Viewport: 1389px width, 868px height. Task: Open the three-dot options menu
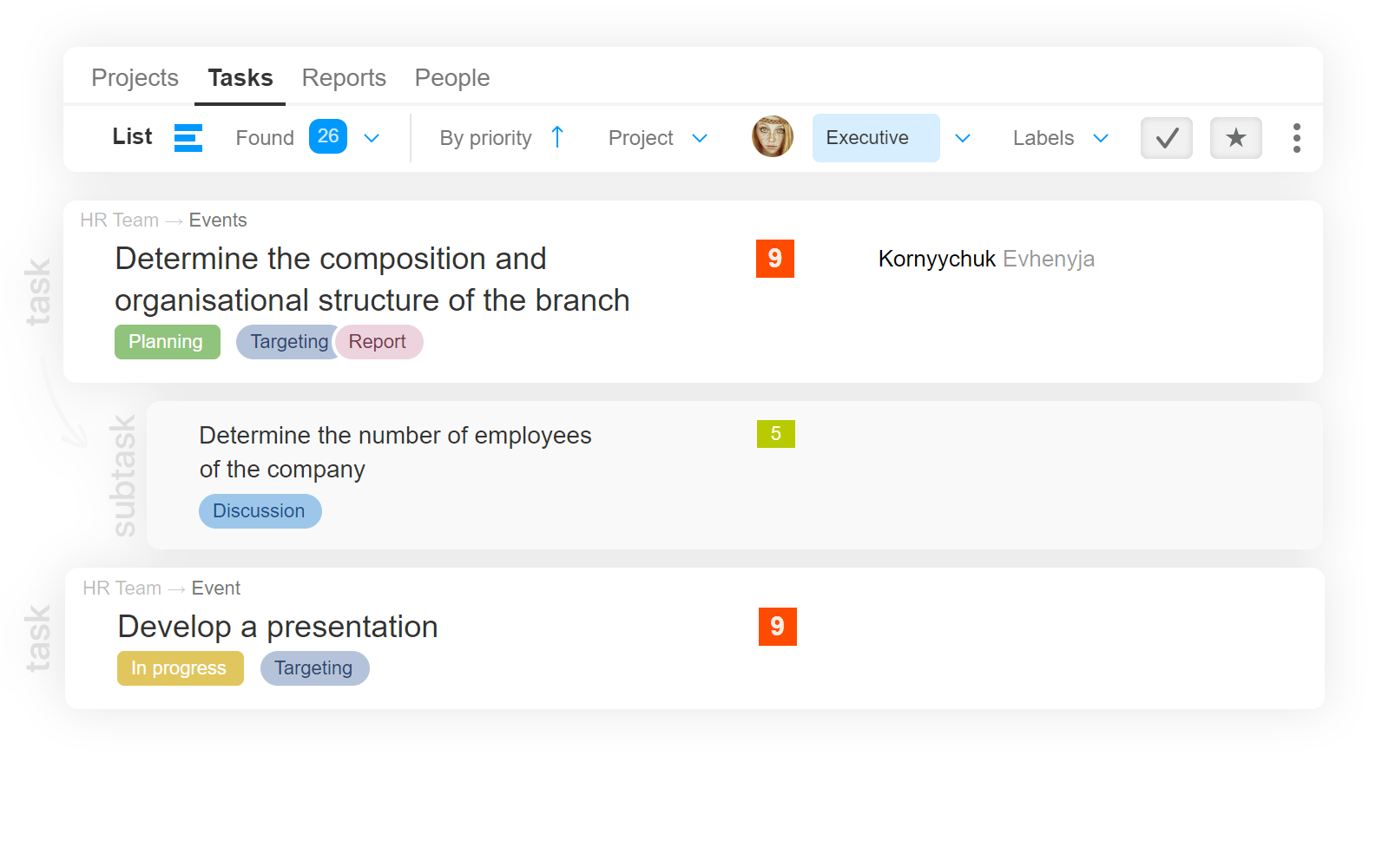(x=1296, y=137)
